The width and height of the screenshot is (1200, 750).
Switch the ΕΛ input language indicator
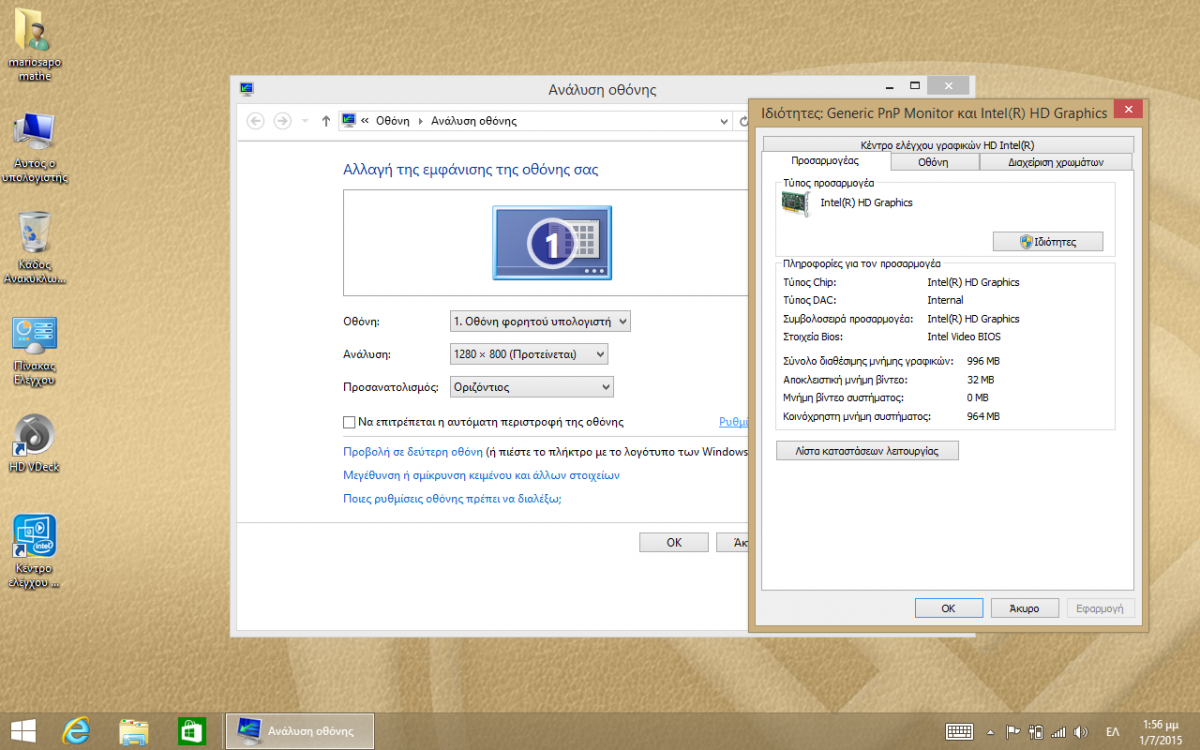[1112, 731]
